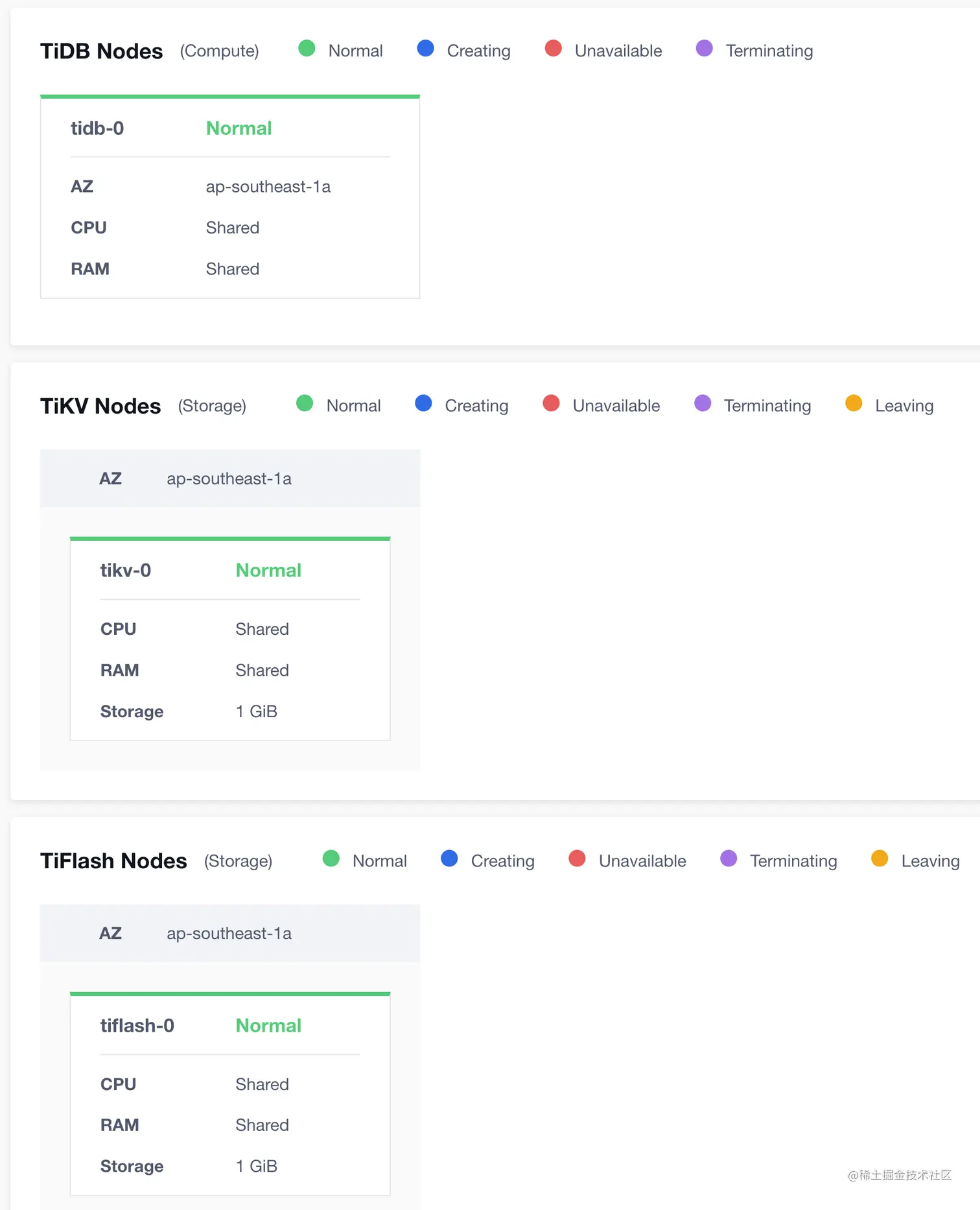Click the red Unavailable dot in TiDB Nodes legend

pyautogui.click(x=553, y=49)
